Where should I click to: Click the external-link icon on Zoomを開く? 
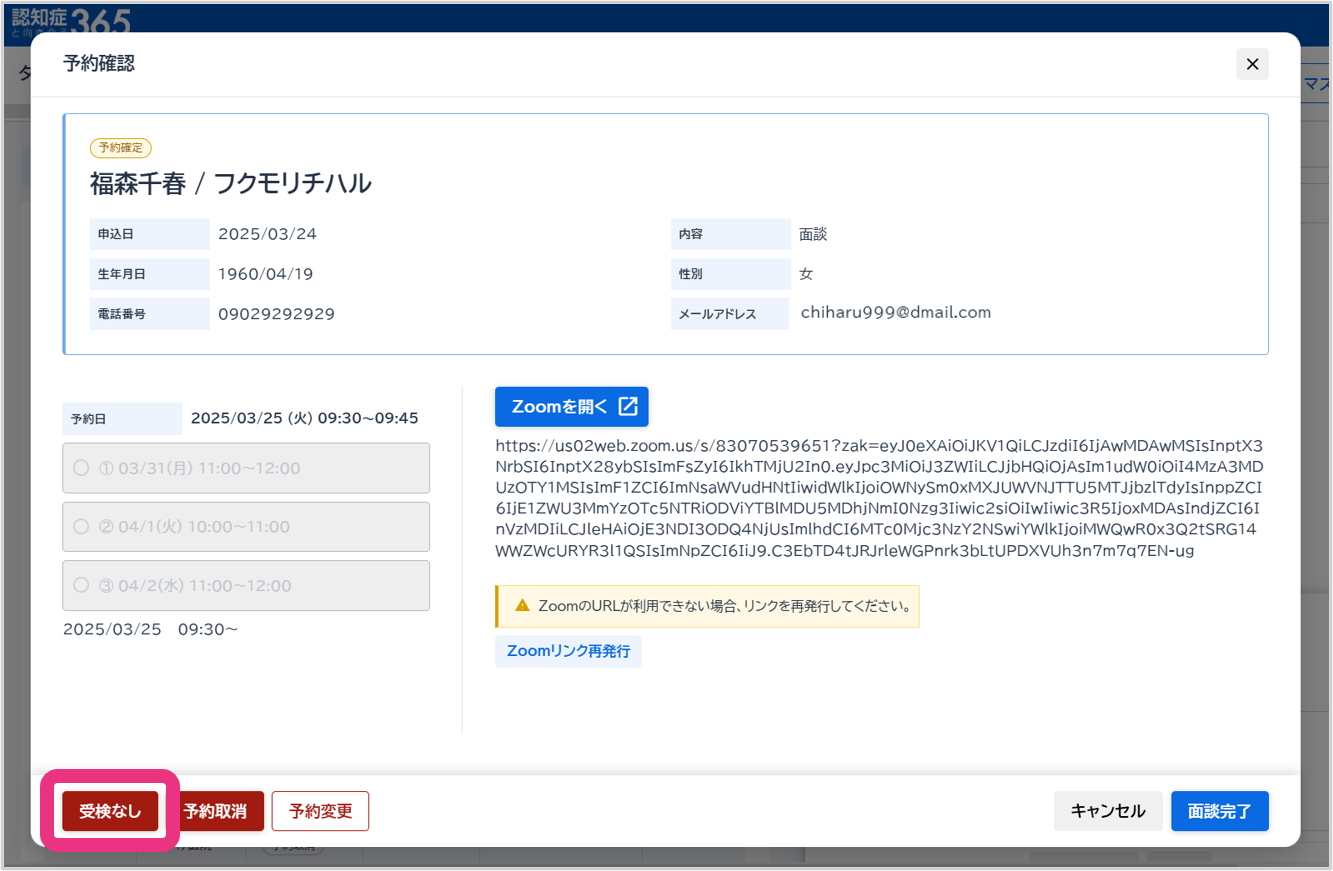click(x=628, y=406)
